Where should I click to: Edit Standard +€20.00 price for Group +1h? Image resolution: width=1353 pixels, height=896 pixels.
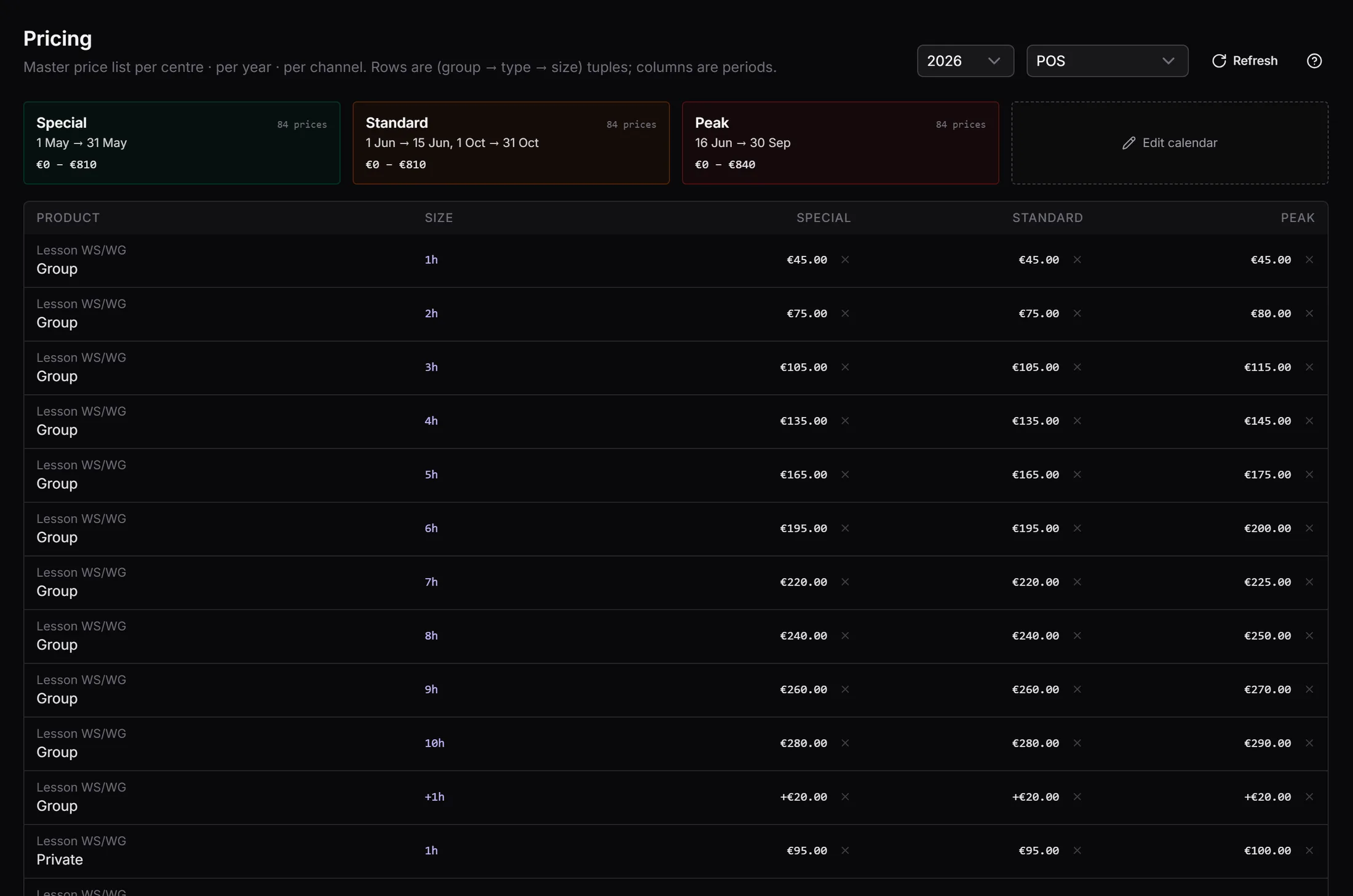tap(1036, 797)
